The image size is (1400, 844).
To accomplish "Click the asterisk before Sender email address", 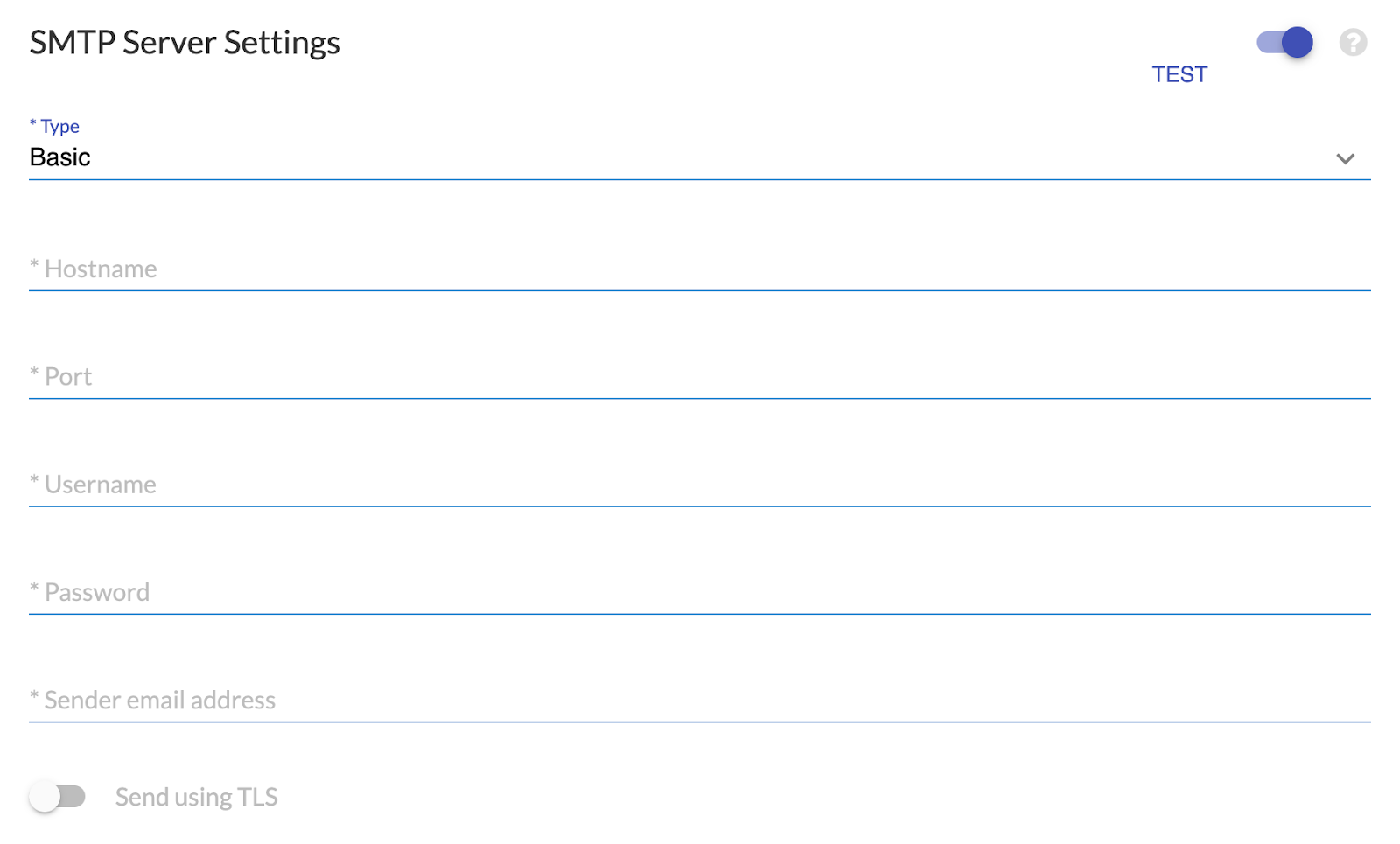I will [34, 696].
